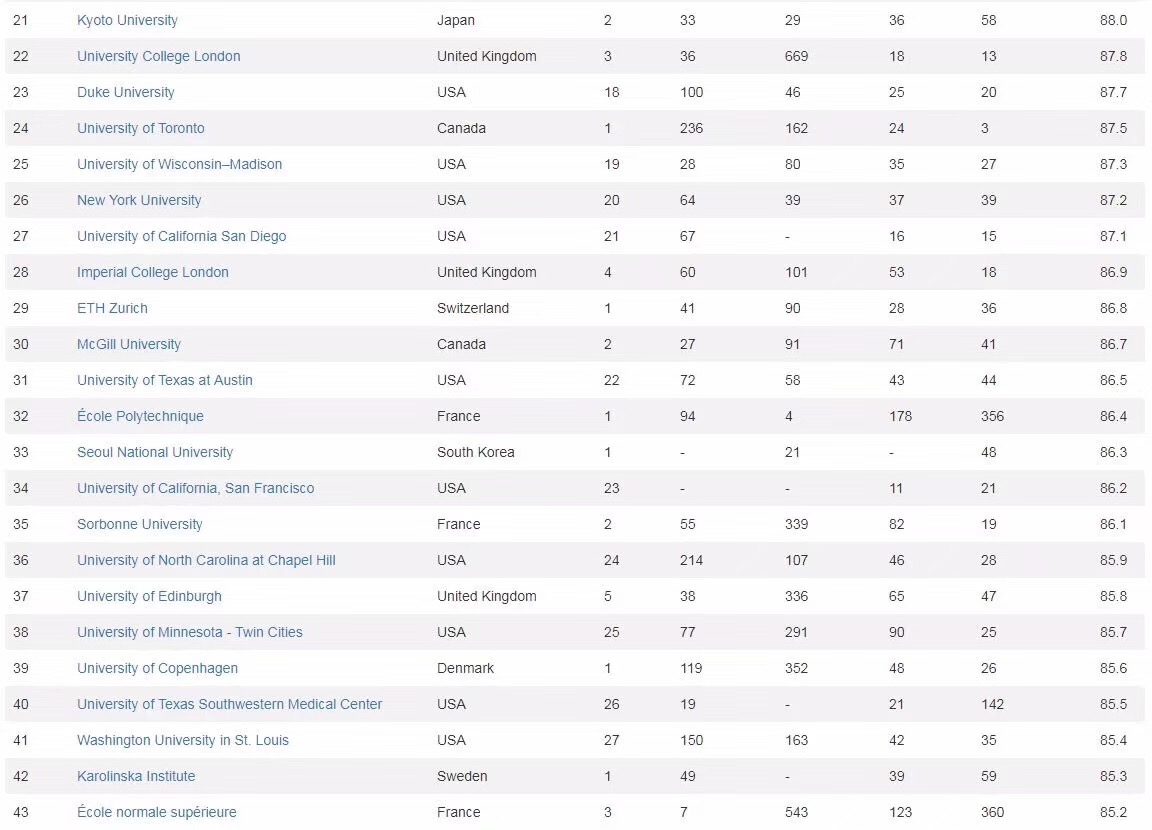
Task: Click McGill University link
Action: click(x=129, y=344)
